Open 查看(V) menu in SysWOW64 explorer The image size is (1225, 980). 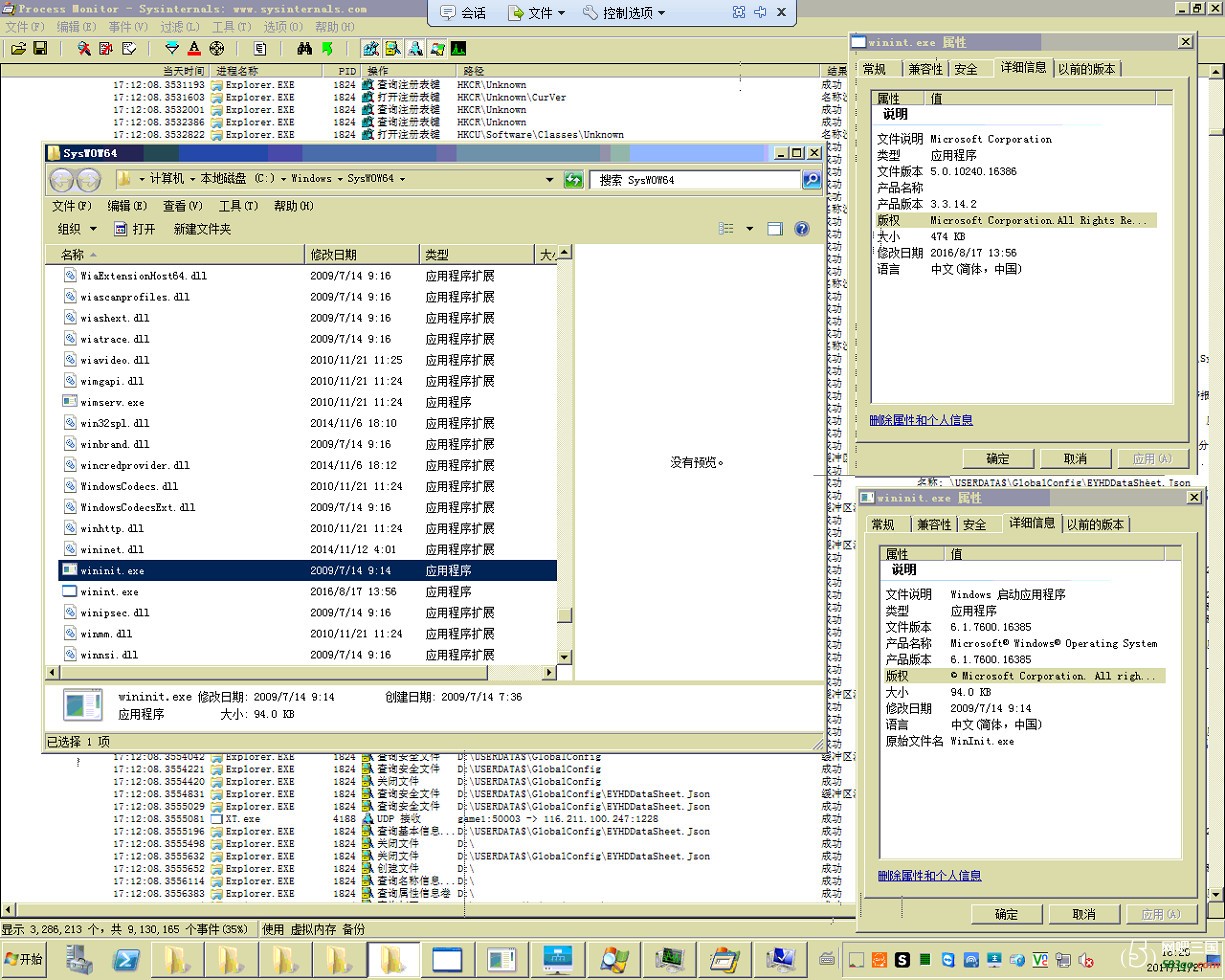(x=183, y=206)
